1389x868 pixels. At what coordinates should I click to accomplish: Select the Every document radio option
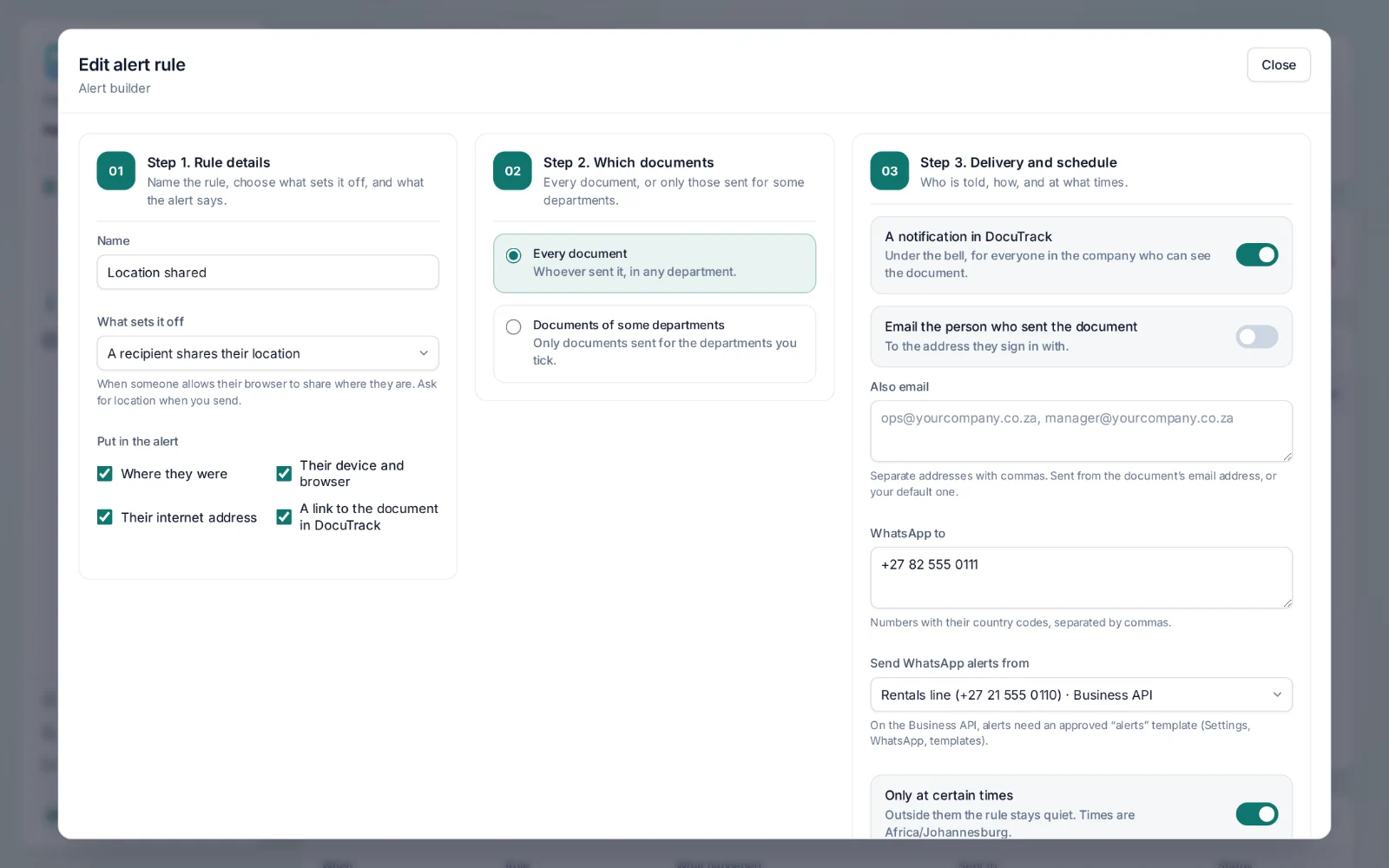[x=514, y=255]
